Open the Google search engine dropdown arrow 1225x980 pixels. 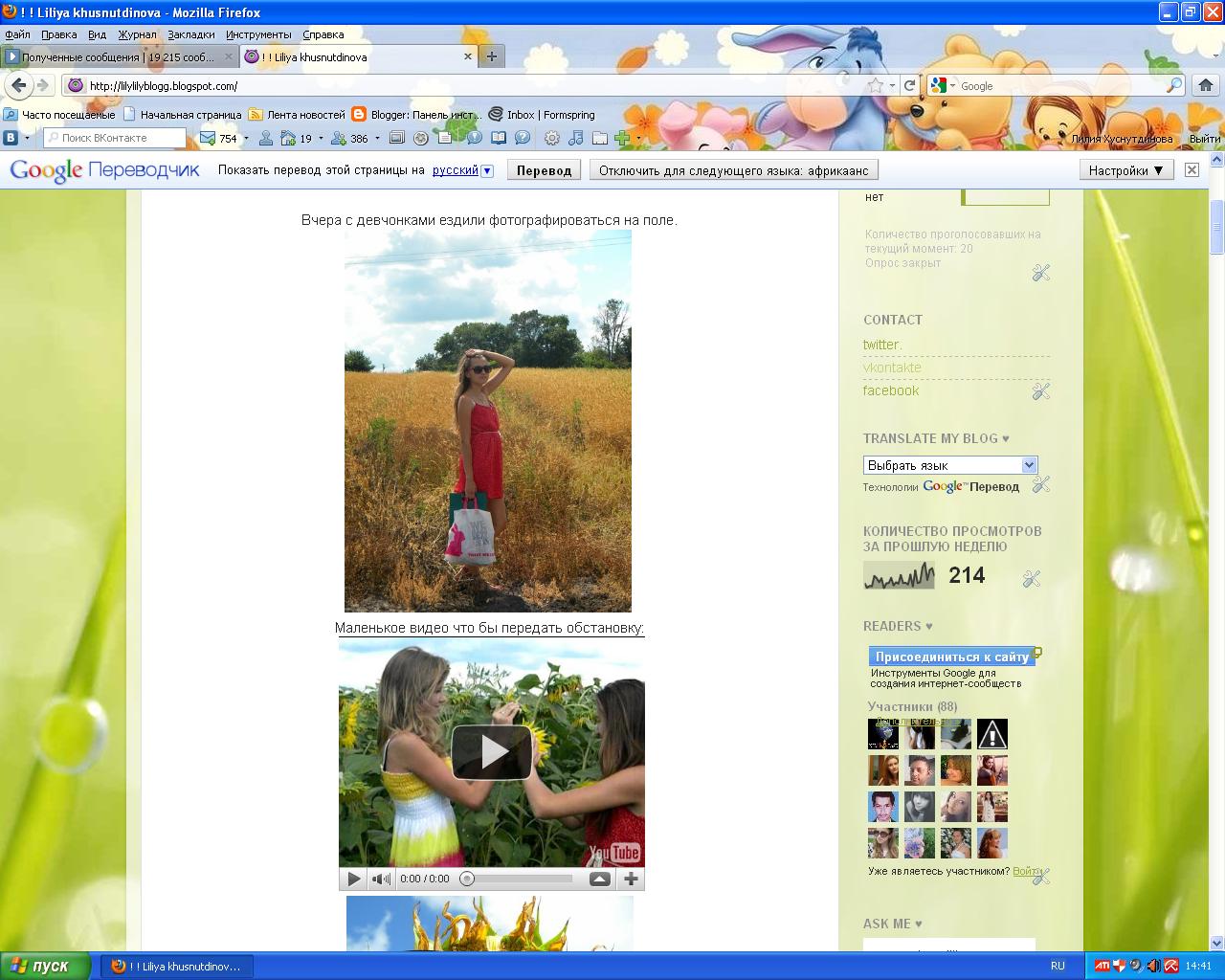pyautogui.click(x=952, y=85)
